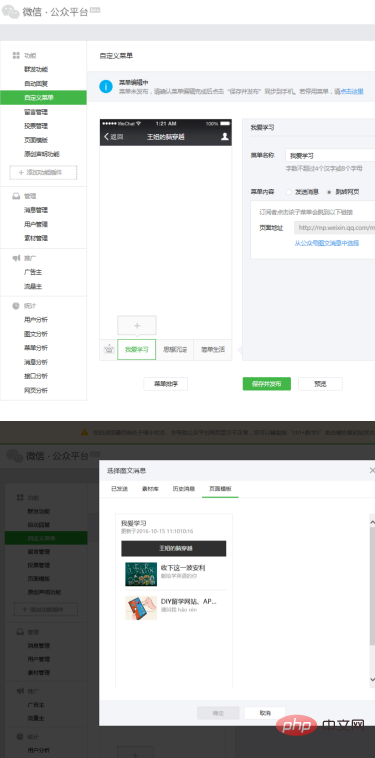The height and width of the screenshot is (758, 375).
Task: Select the 思想沉淀 menu in phone preview
Action: tap(174, 350)
